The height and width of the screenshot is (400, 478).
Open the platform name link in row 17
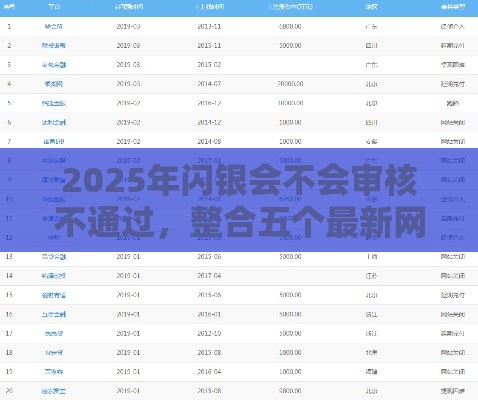coord(54,334)
